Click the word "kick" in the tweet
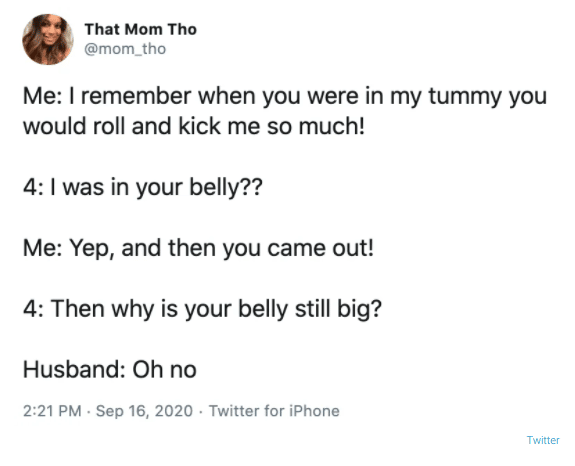 tap(200, 126)
